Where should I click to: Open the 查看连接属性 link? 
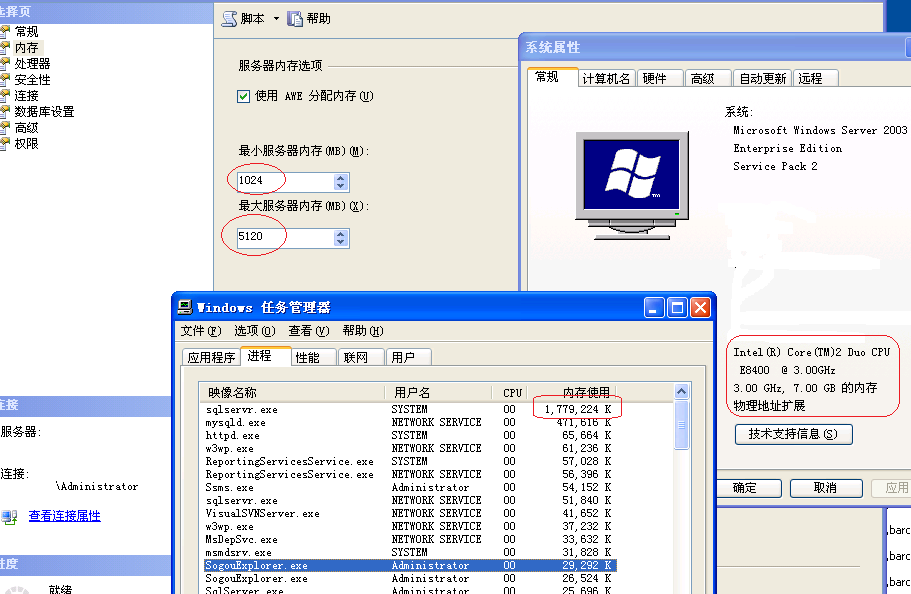64,516
